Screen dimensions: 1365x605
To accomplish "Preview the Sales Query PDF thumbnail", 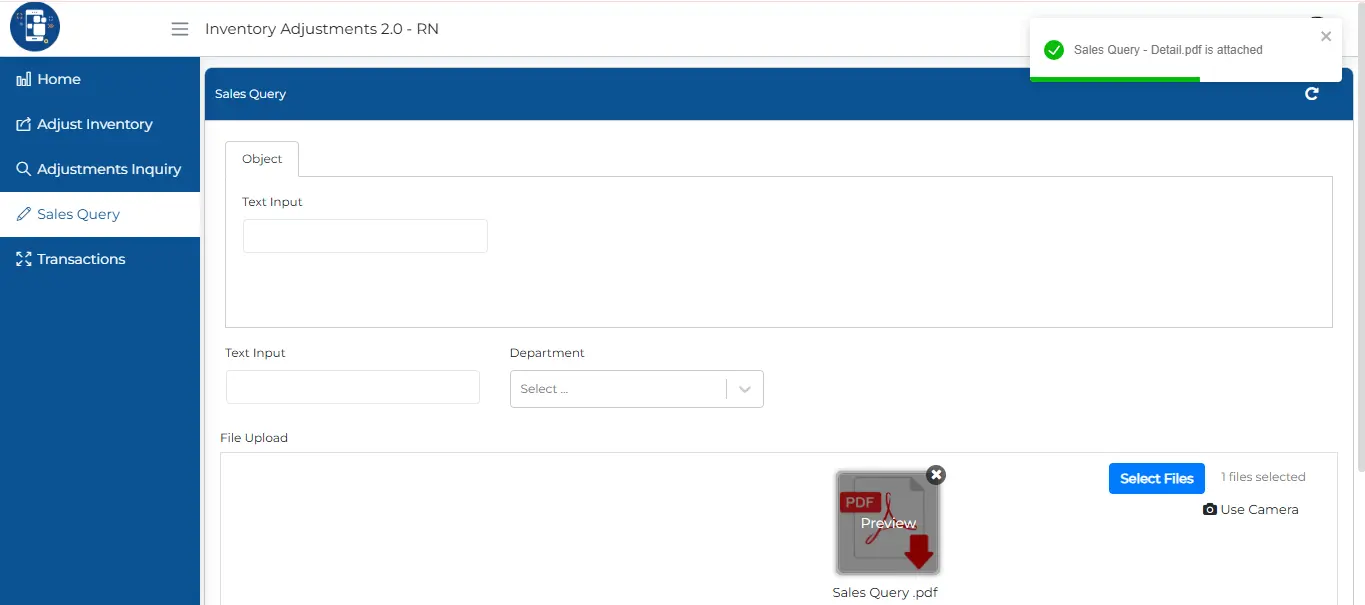I will [x=887, y=523].
